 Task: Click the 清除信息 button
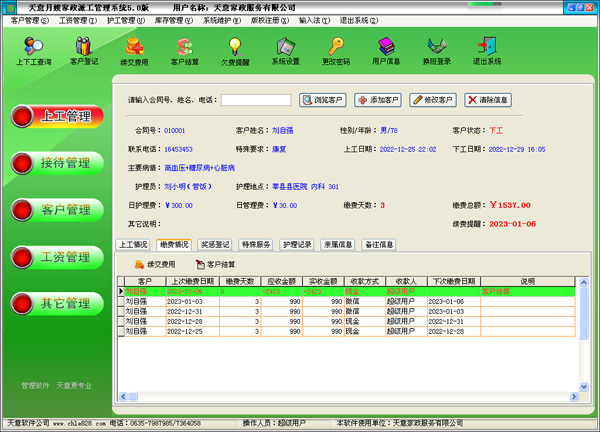tap(488, 100)
